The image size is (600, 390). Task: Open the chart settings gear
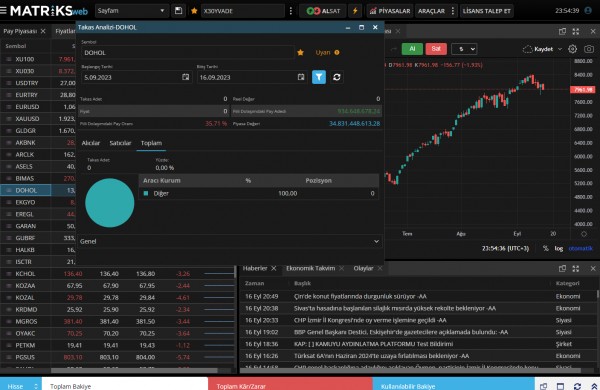(572, 49)
